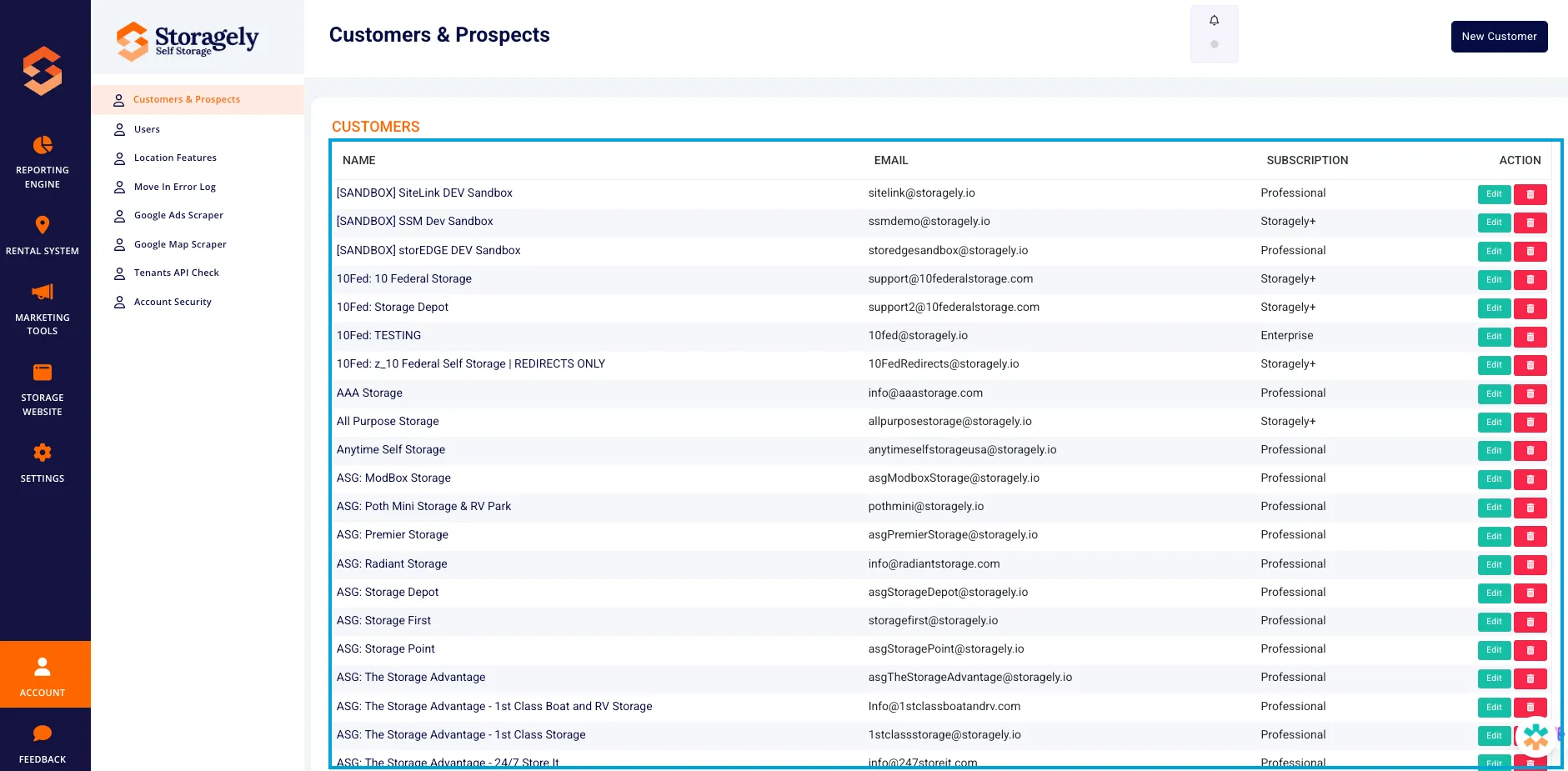Screen dimensions: 1568x771
Task: Edit SSM Dev Sandbox customer
Action: coord(1494,223)
